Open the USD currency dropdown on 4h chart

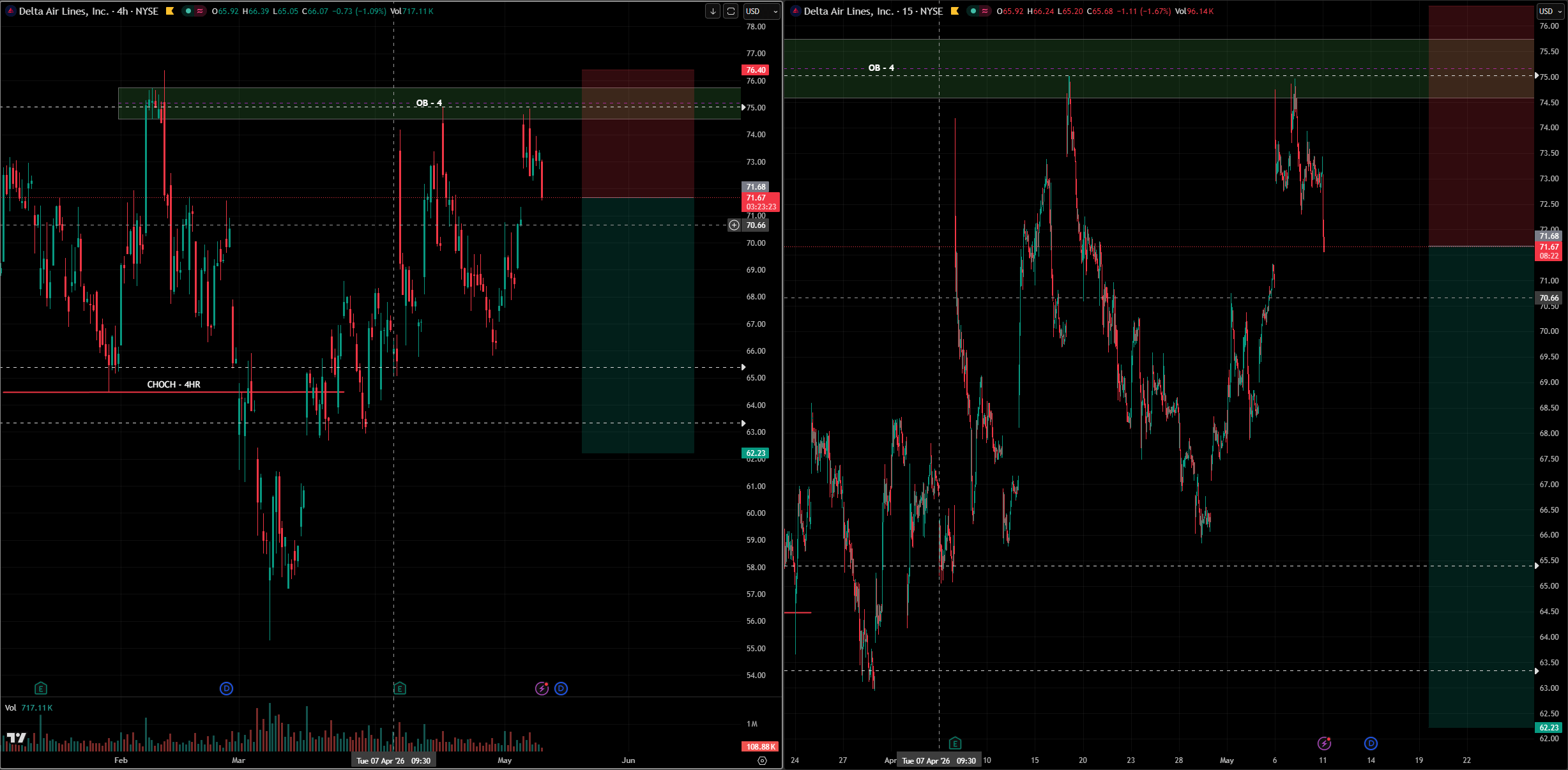762,11
